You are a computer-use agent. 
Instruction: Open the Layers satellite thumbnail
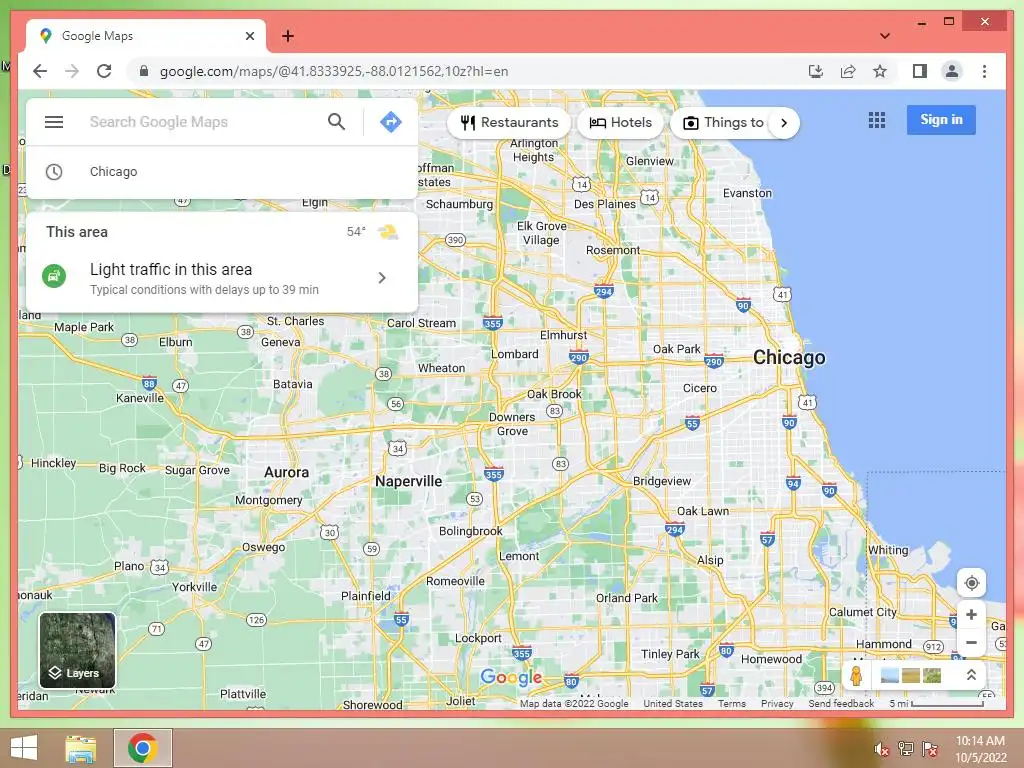77,650
